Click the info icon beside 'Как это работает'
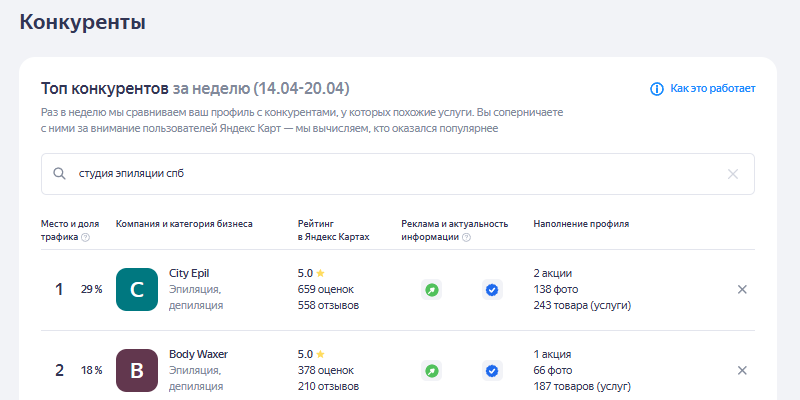The image size is (800, 400). tap(657, 89)
